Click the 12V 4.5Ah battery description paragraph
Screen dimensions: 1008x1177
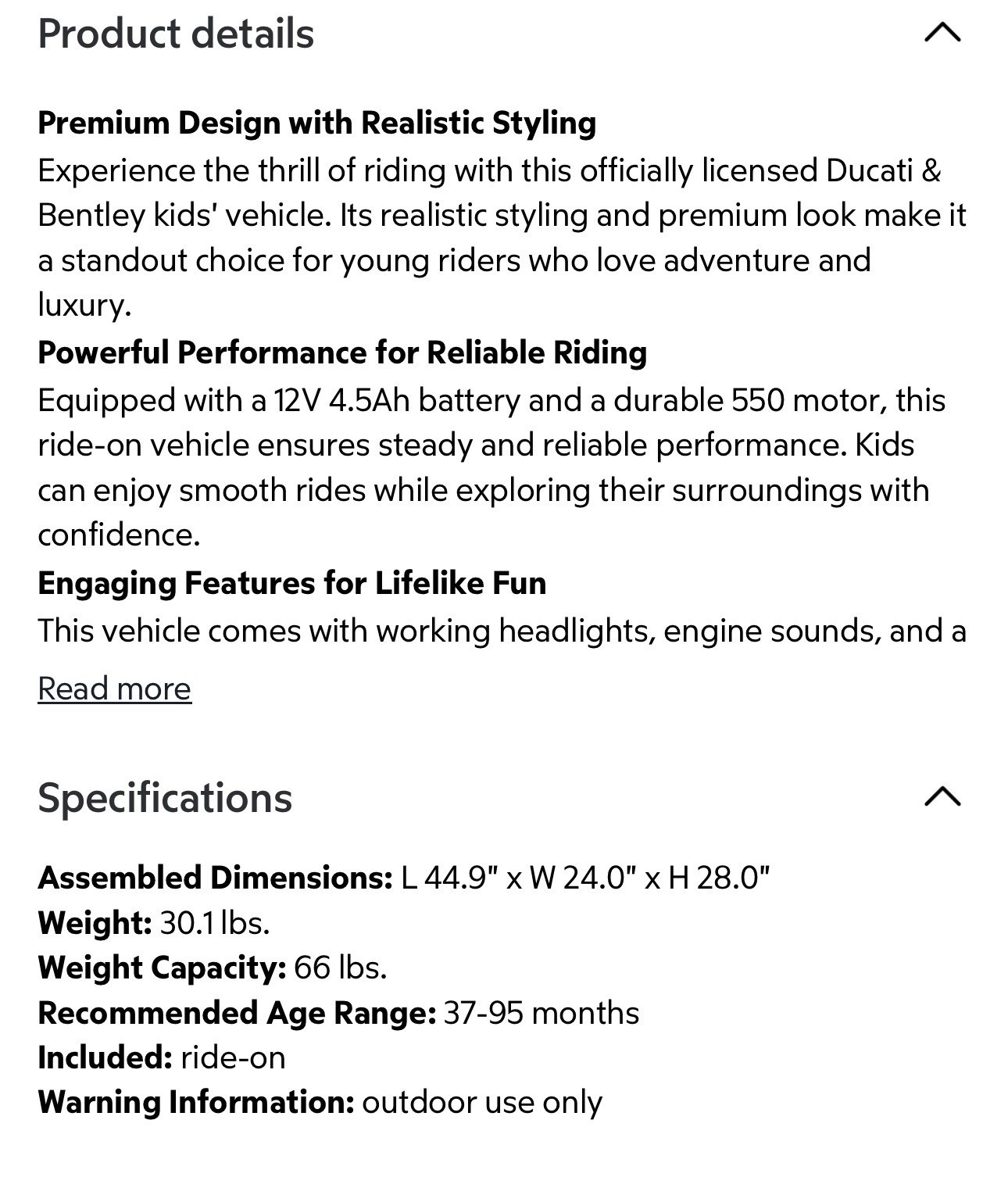click(x=491, y=467)
